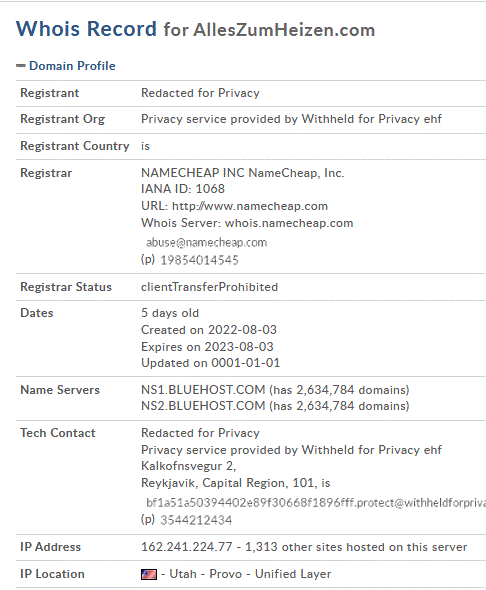The image size is (486, 590).
Task: Click the US flag icon in IP Location
Action: [149, 574]
